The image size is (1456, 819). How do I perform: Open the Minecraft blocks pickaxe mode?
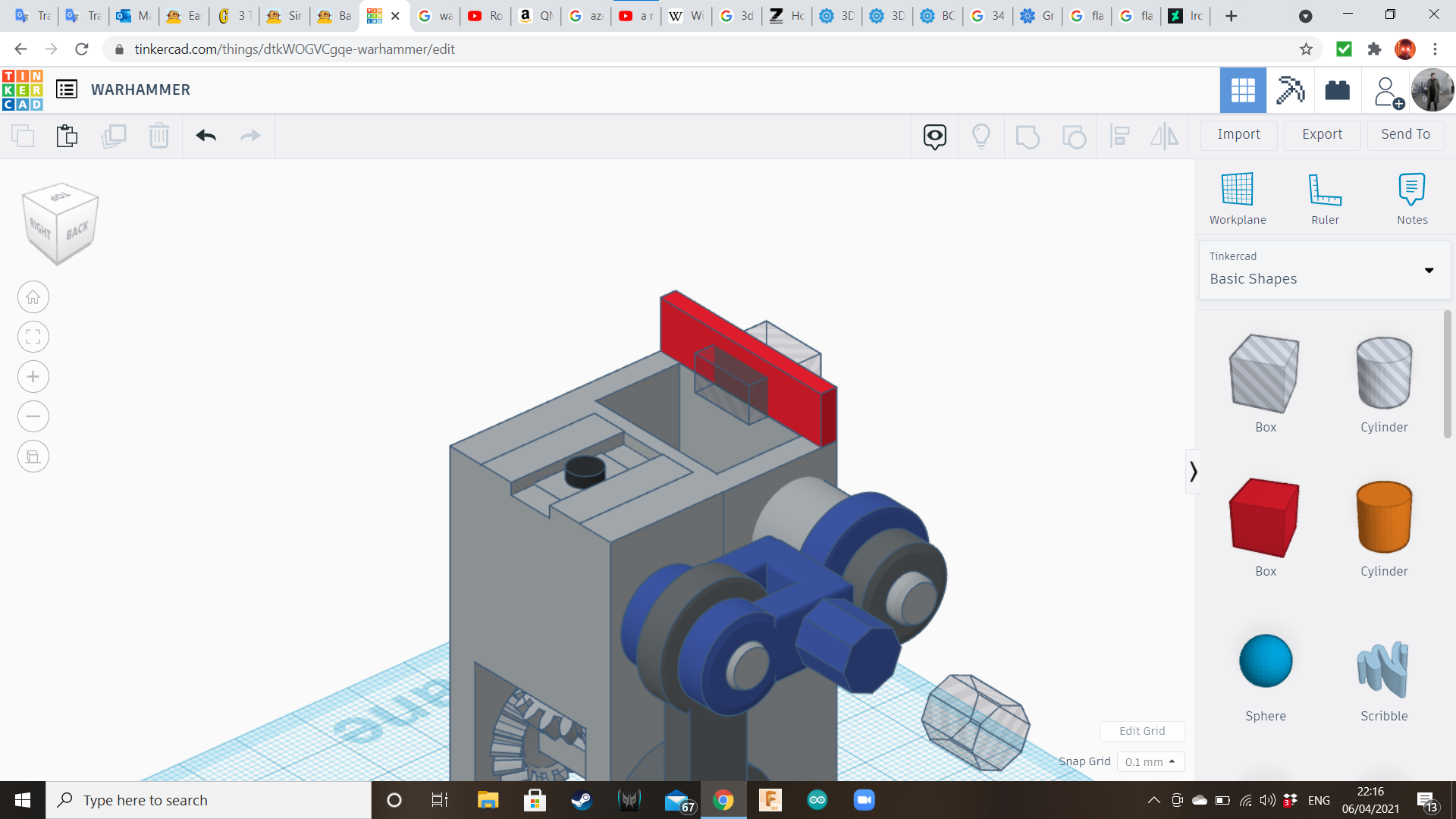pos(1290,90)
